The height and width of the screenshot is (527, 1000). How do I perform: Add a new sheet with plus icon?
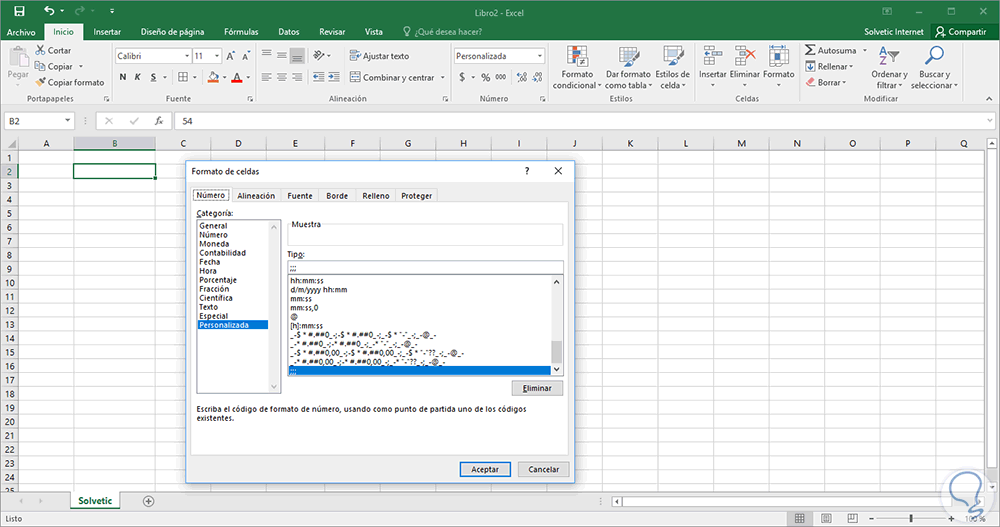149,500
